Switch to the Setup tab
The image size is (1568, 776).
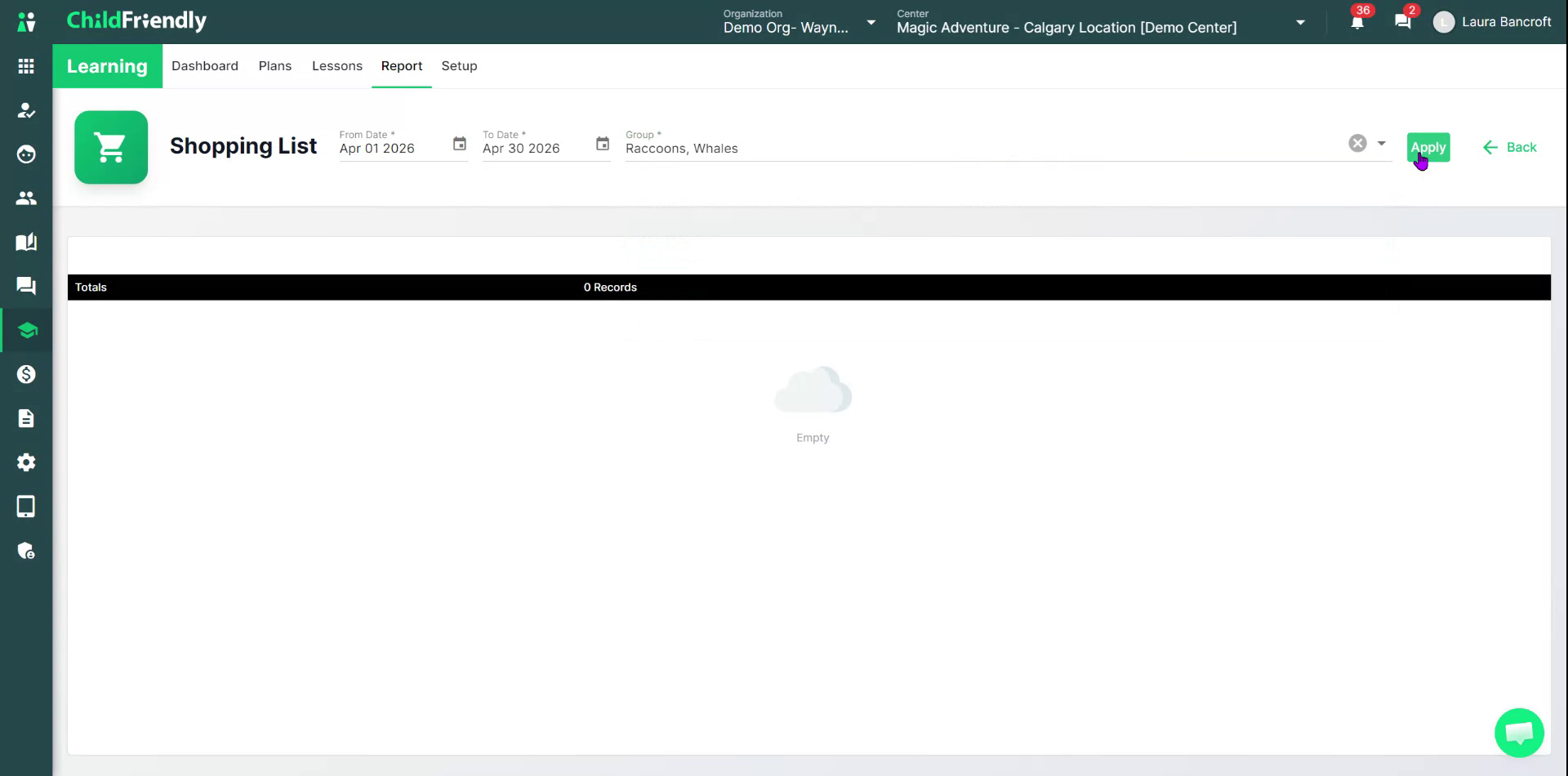point(460,66)
